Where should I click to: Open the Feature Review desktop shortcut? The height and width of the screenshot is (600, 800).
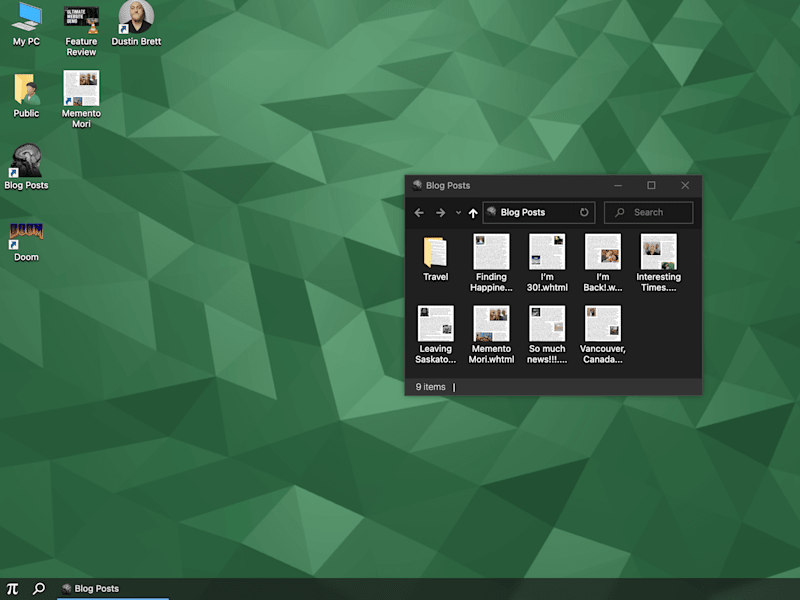(x=81, y=30)
